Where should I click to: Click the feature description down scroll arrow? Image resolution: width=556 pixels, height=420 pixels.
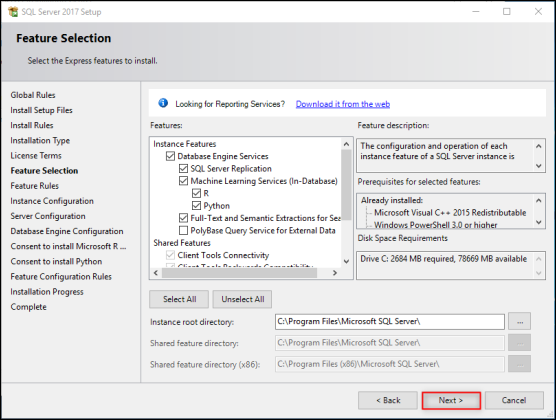coord(539,166)
